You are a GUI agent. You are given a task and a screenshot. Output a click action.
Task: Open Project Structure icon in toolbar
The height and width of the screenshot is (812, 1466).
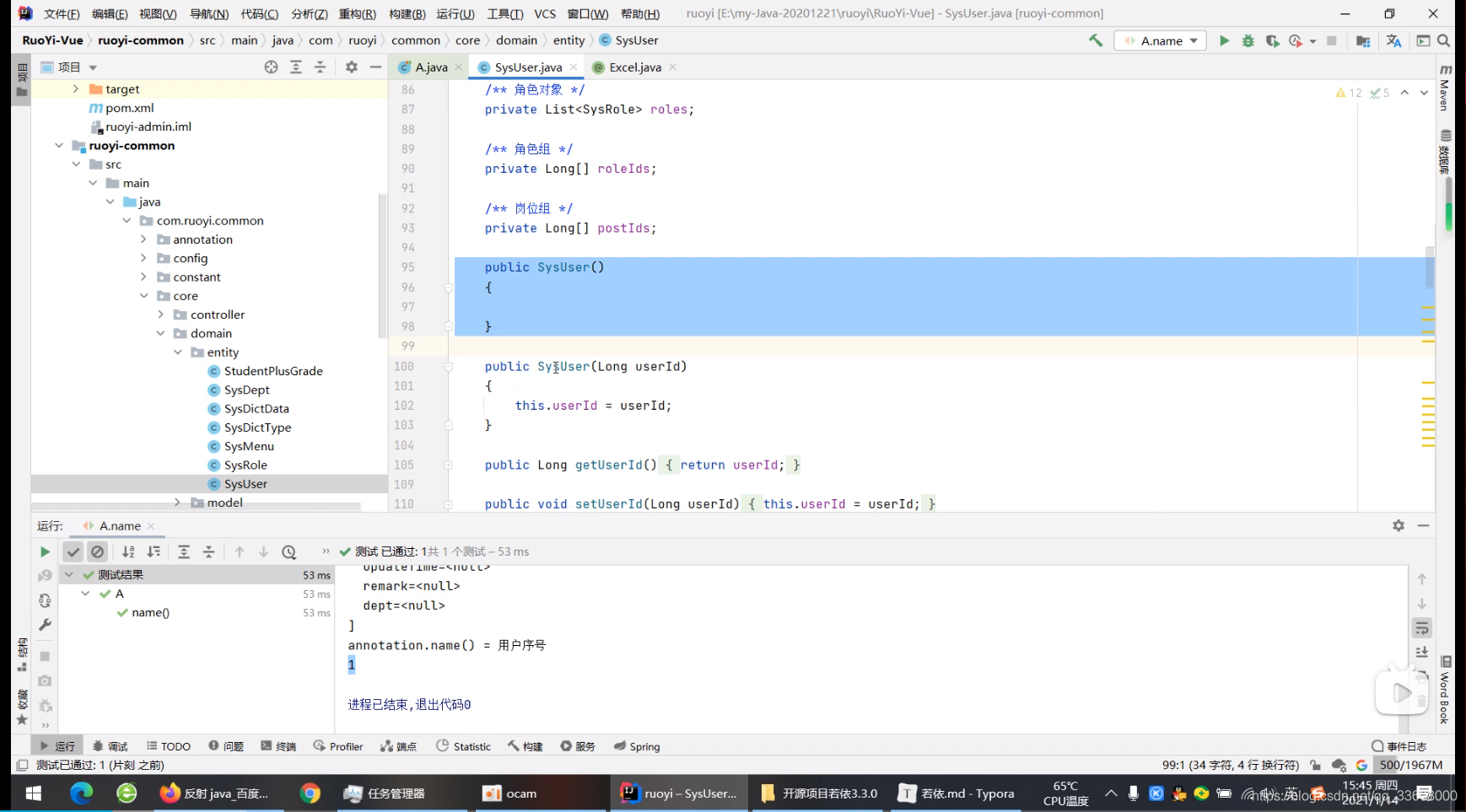pos(1363,40)
